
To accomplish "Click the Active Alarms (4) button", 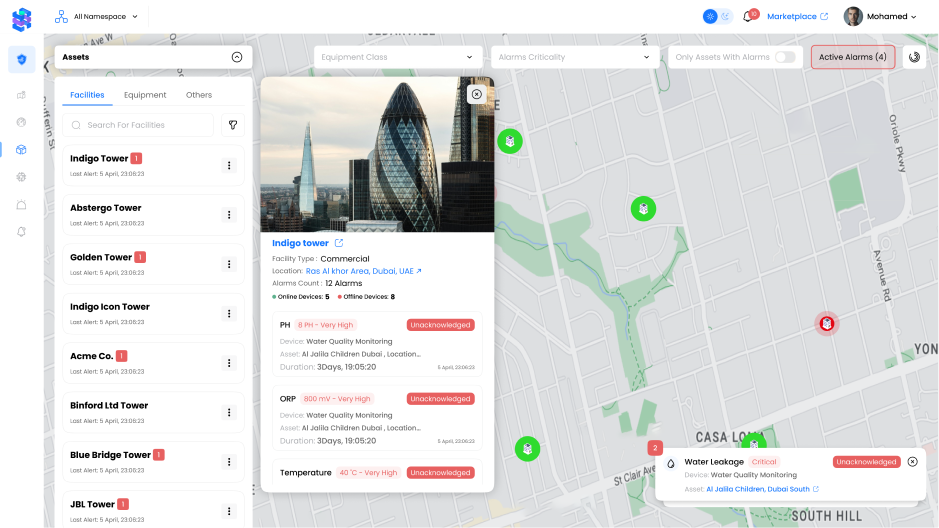I will click(852, 57).
